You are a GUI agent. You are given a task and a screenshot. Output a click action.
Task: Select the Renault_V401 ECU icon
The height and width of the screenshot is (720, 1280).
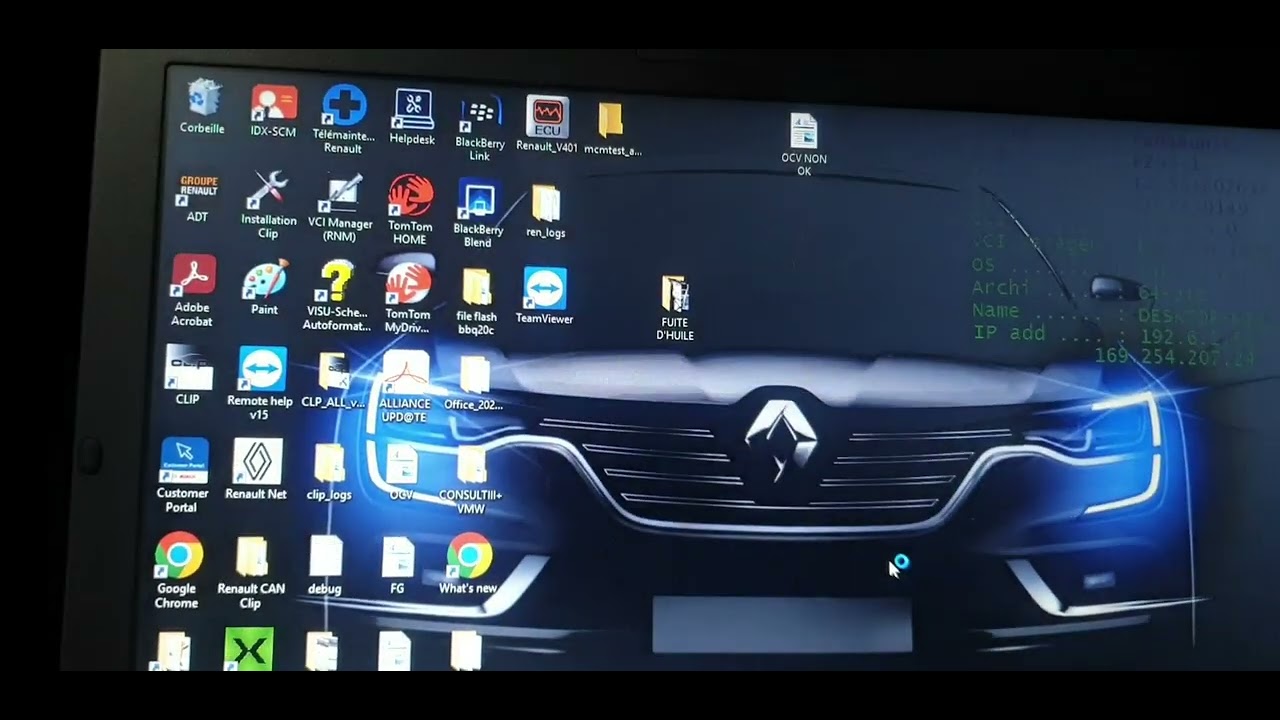(x=547, y=124)
